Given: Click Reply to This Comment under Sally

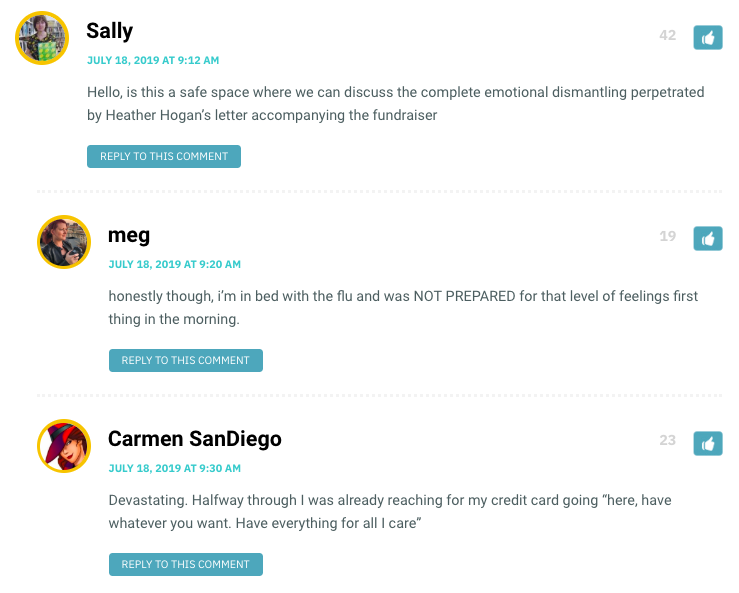Looking at the screenshot, I should (164, 156).
